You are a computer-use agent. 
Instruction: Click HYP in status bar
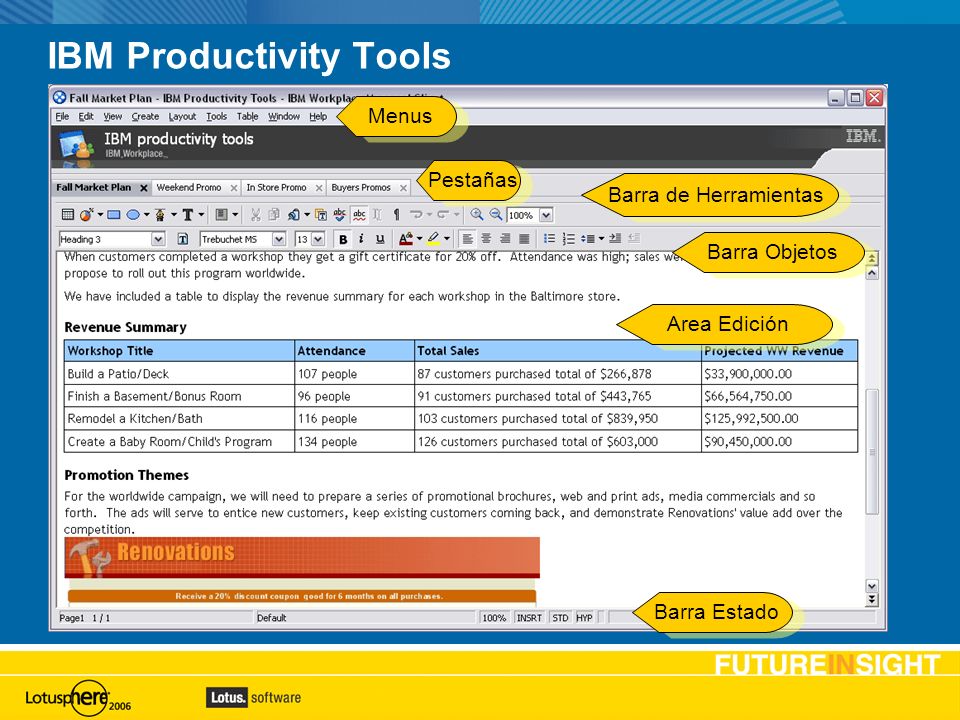point(584,618)
